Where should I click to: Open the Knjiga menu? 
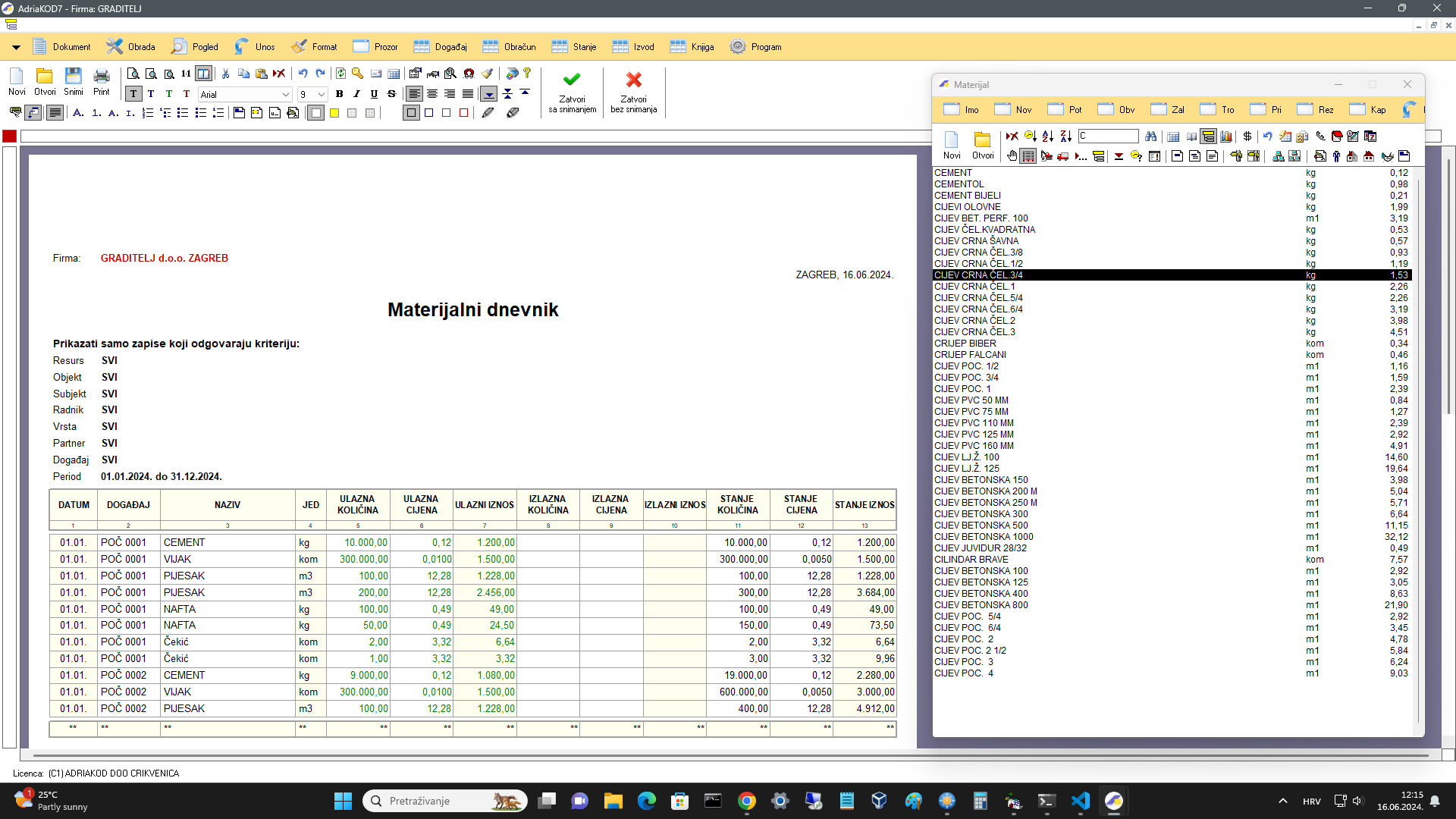click(692, 47)
